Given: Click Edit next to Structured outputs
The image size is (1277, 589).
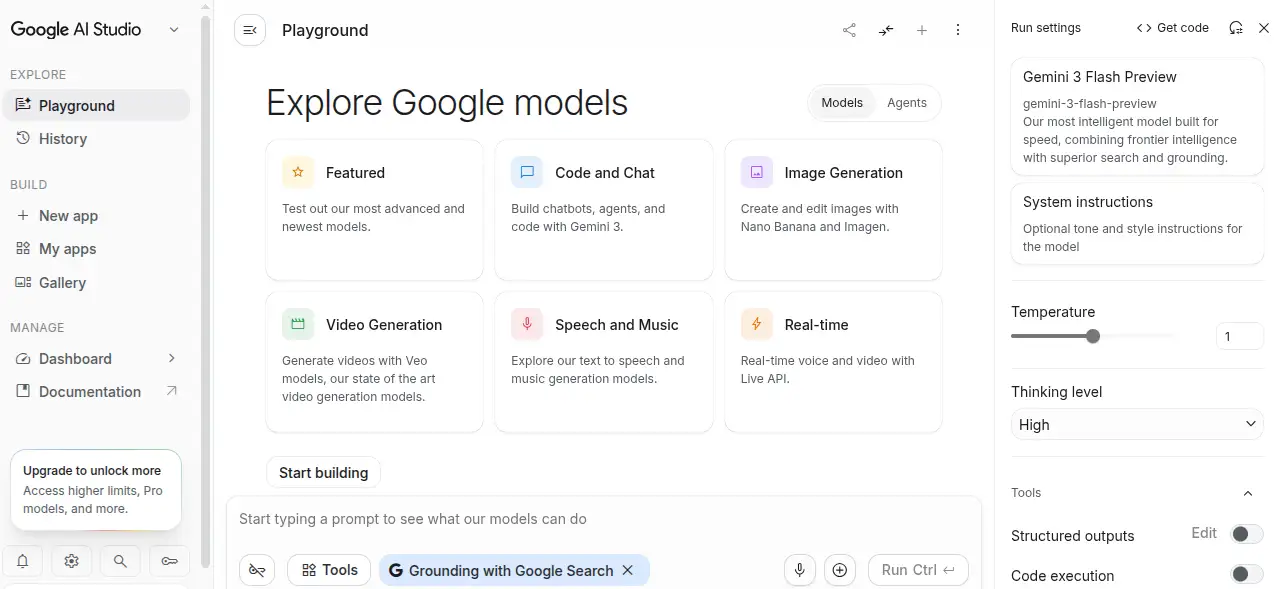Looking at the screenshot, I should (x=1204, y=533).
